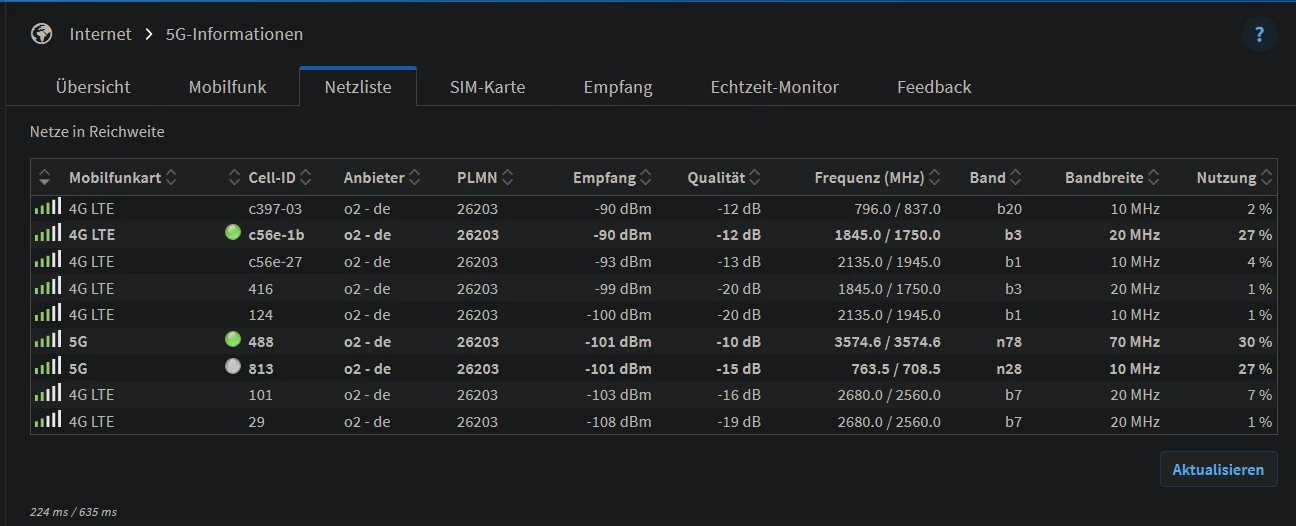The width and height of the screenshot is (1296, 526).
Task: Open help with the question mark icon
Action: click(1259, 34)
